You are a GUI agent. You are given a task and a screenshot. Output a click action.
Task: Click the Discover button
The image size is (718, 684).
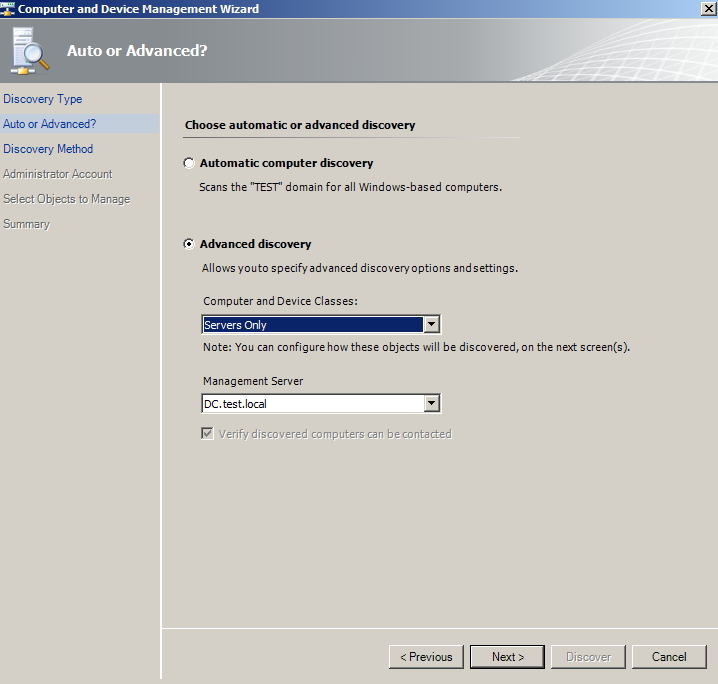(x=588, y=657)
